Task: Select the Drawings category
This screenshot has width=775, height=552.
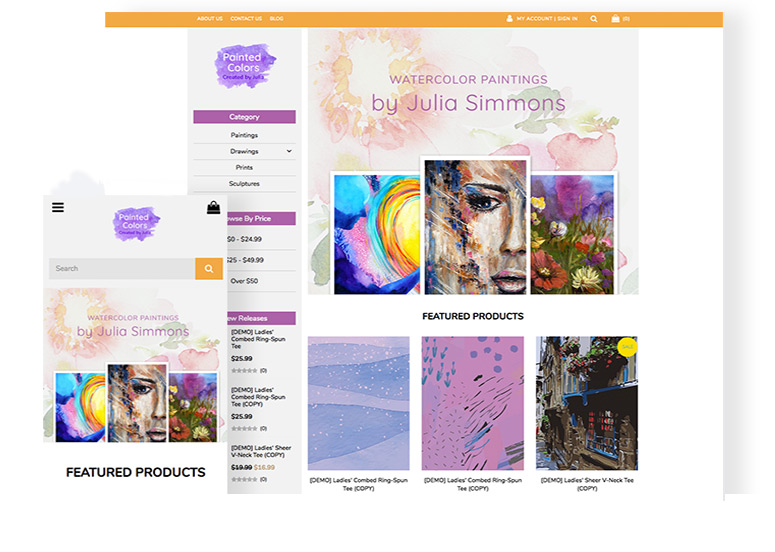Action: (x=244, y=151)
